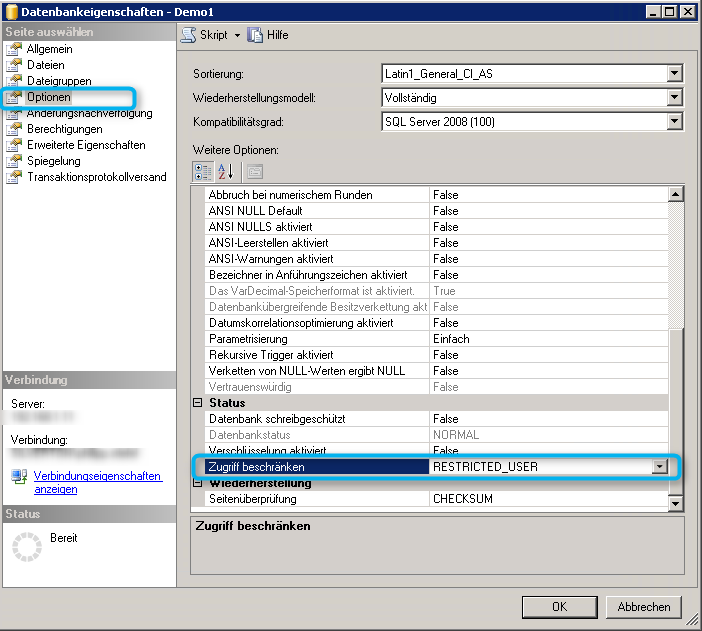Collapse the Status category
The height and width of the screenshot is (631, 702).
coord(197,403)
